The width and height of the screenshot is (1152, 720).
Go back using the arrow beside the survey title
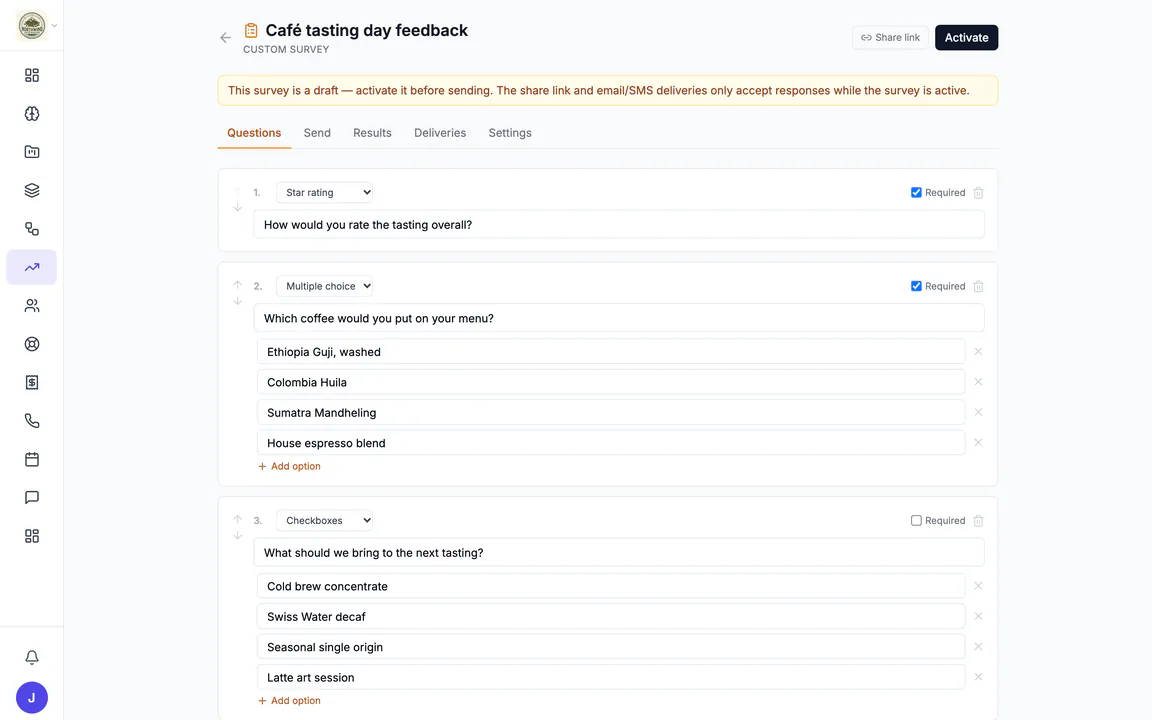tap(226, 37)
